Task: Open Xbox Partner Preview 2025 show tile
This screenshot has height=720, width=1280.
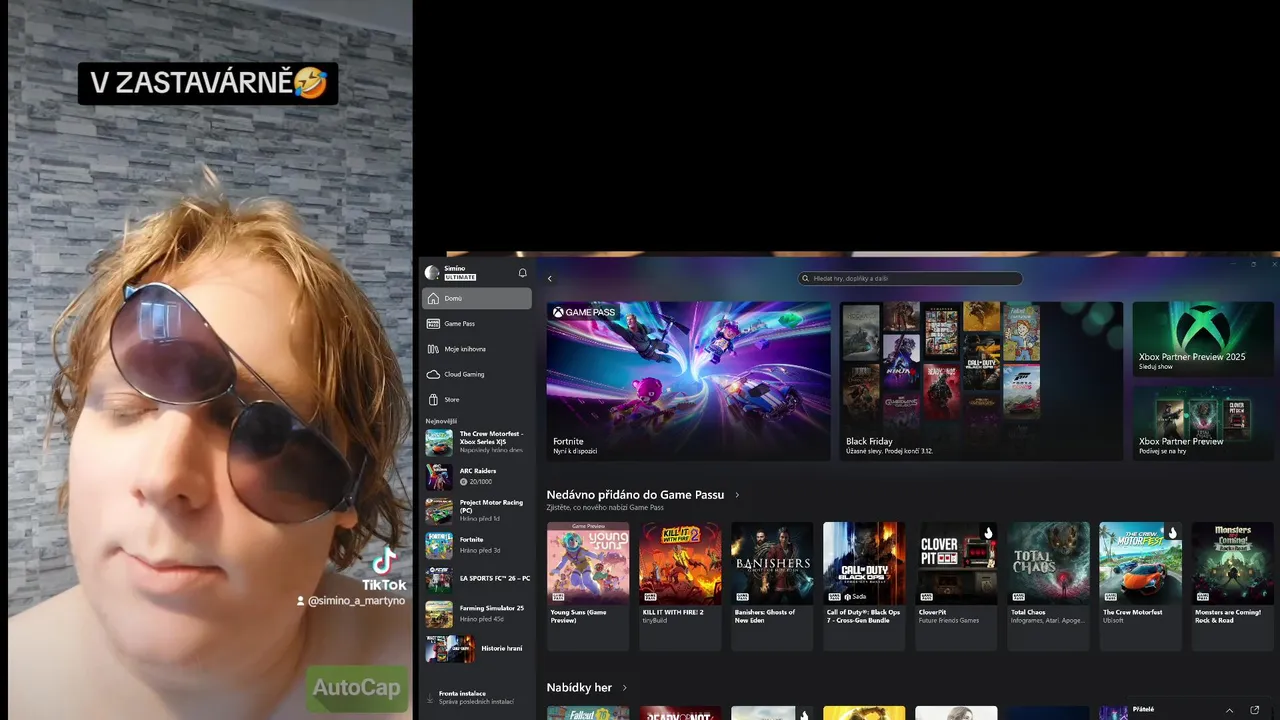Action: pos(1203,339)
